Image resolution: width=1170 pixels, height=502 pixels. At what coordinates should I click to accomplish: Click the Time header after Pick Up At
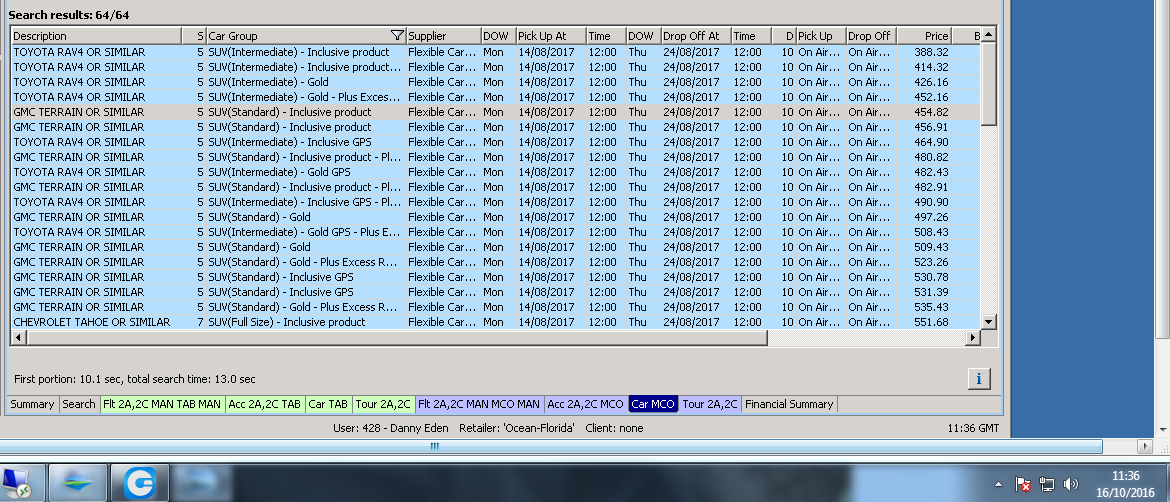[606, 36]
